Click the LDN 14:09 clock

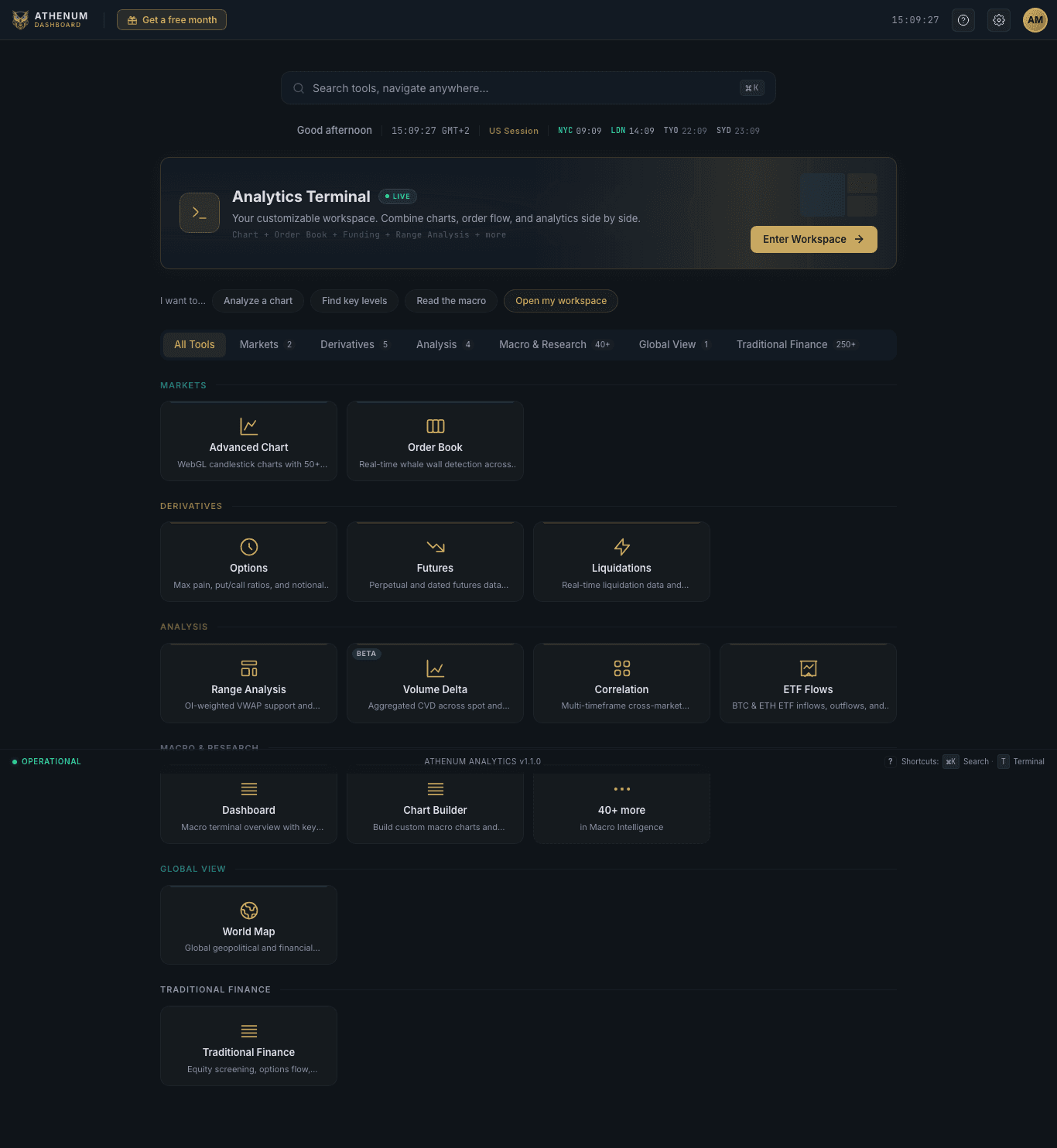tap(632, 131)
